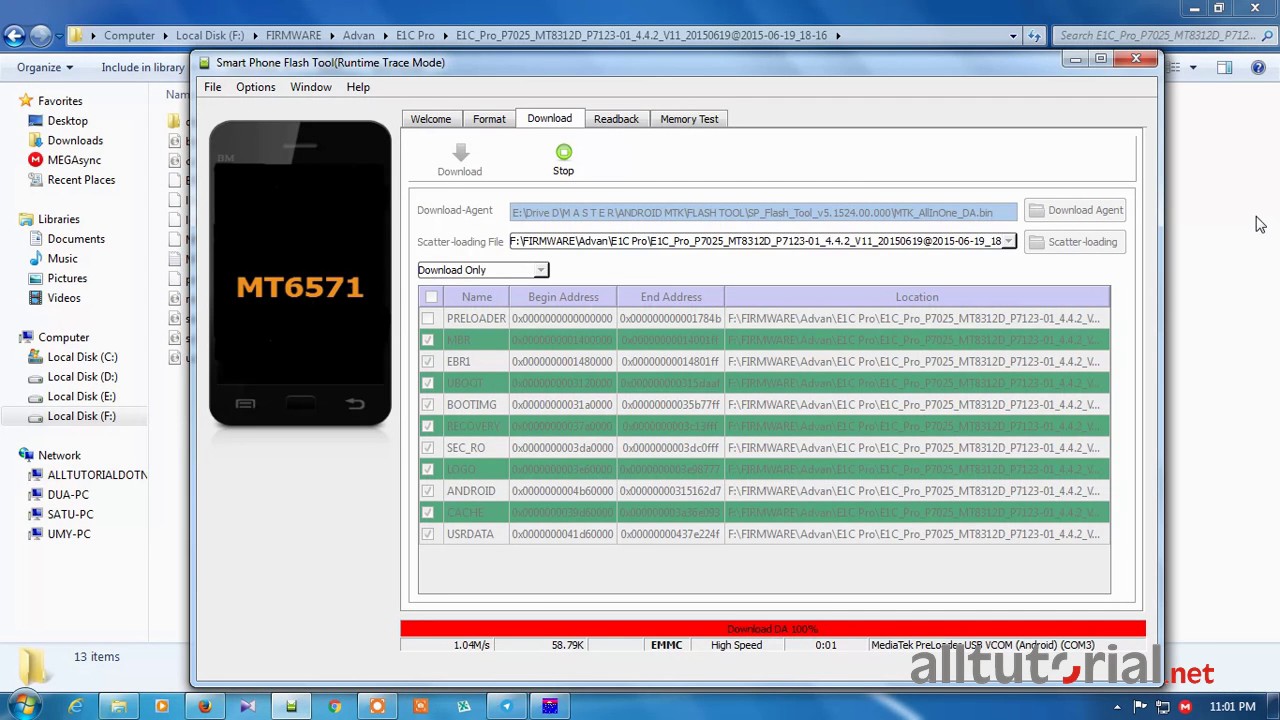Click the green Stop icon
Image resolution: width=1280 pixels, height=720 pixels.
pos(564,152)
